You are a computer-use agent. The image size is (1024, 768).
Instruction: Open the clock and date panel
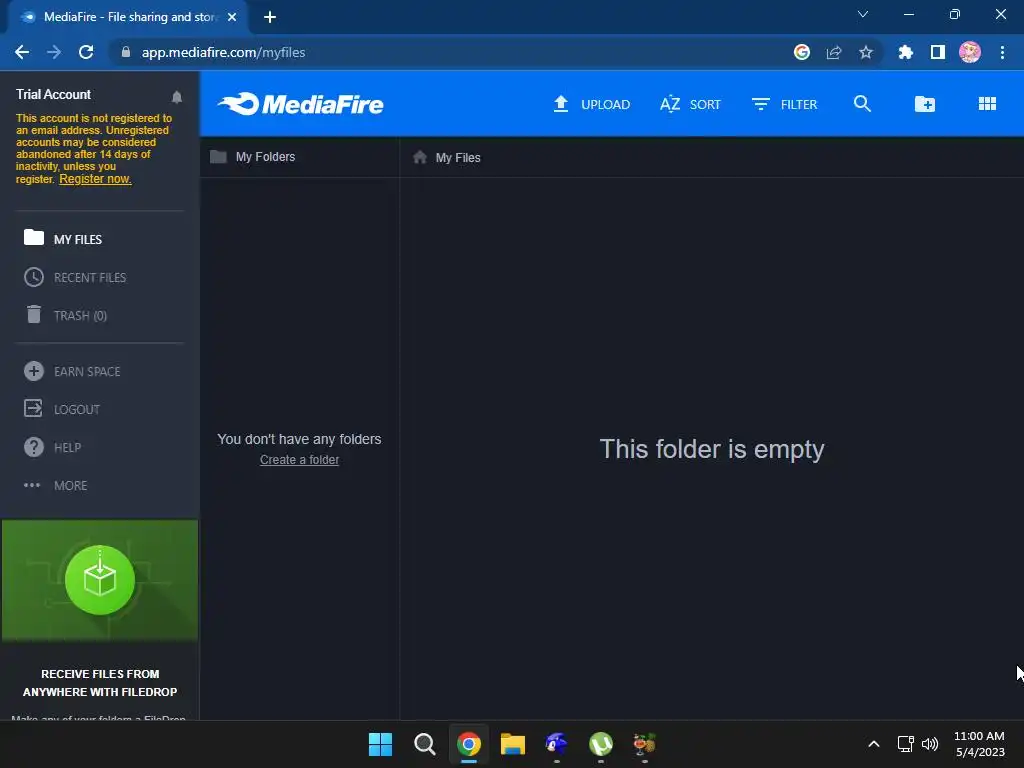[x=980, y=744]
